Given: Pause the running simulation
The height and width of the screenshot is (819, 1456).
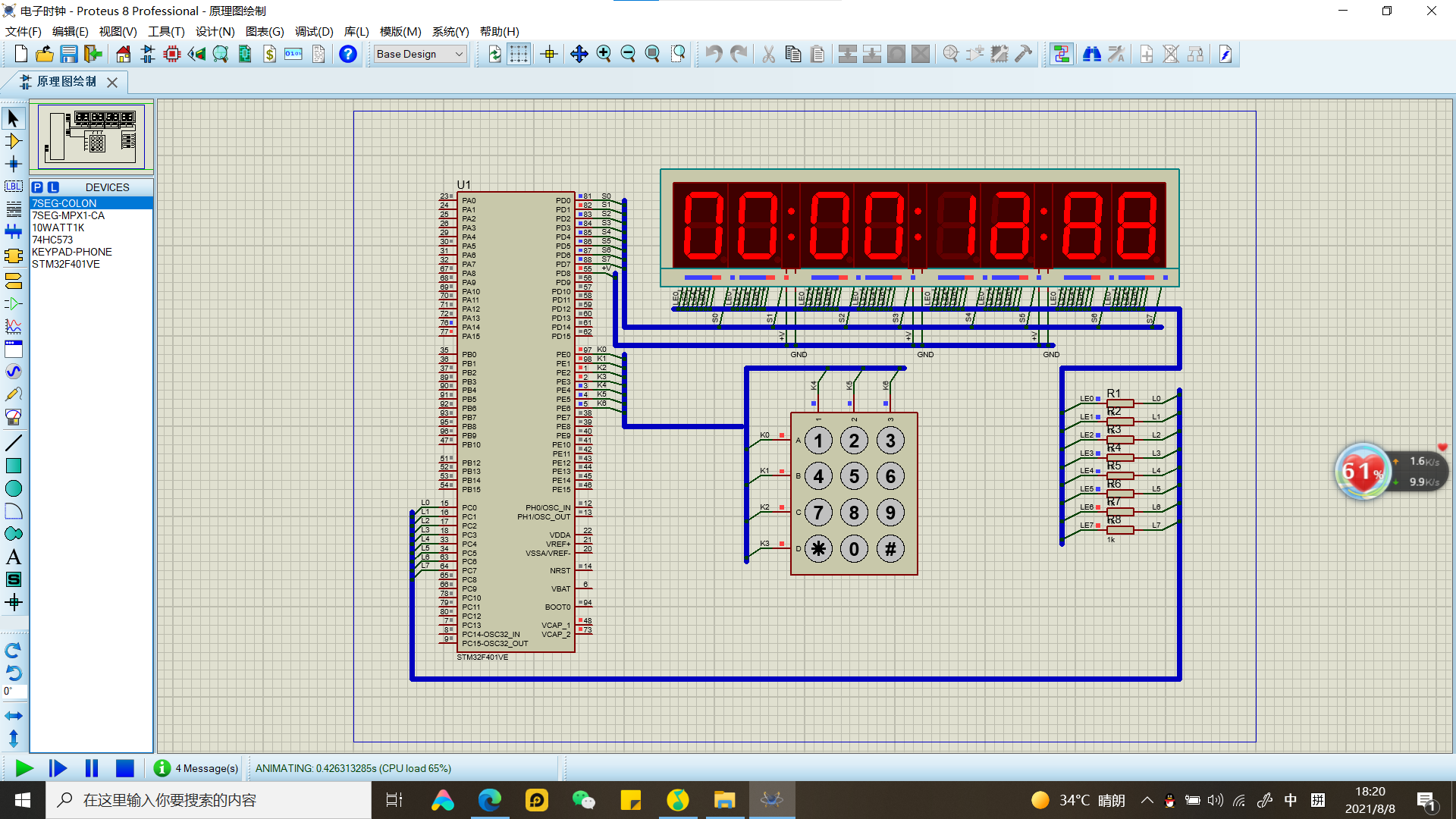Looking at the screenshot, I should 92,768.
